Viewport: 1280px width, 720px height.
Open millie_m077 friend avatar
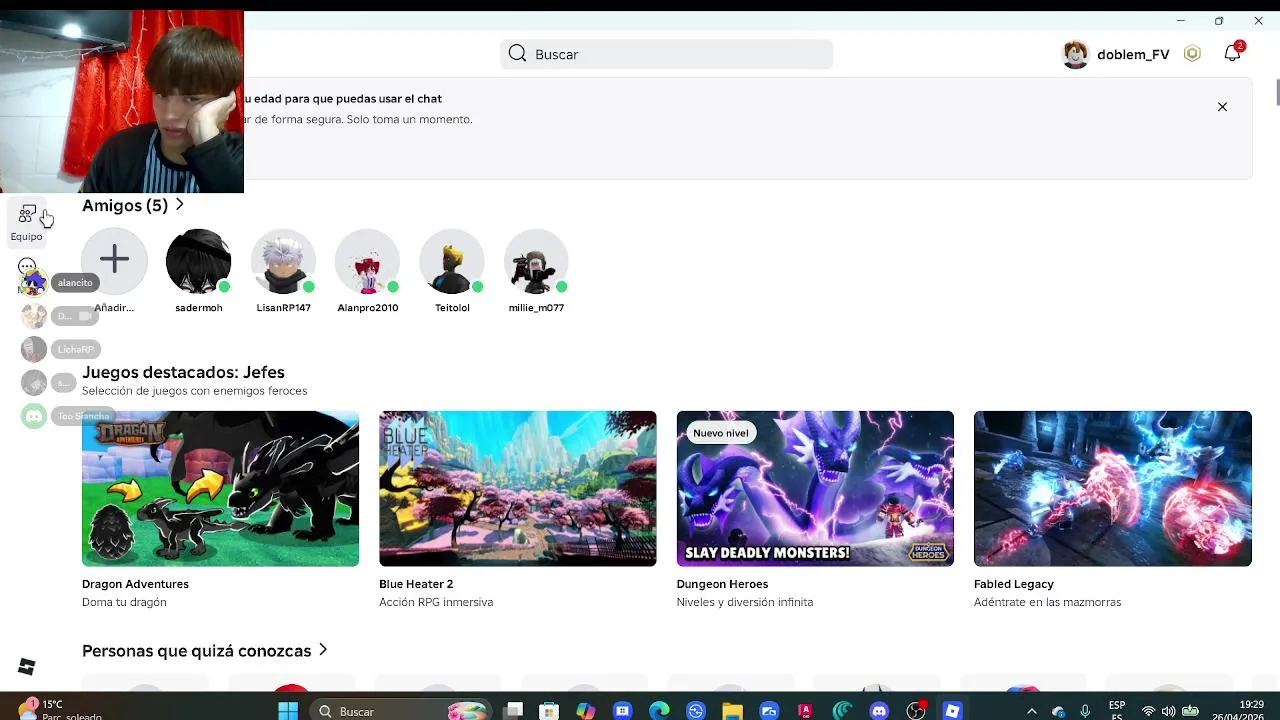tap(536, 260)
